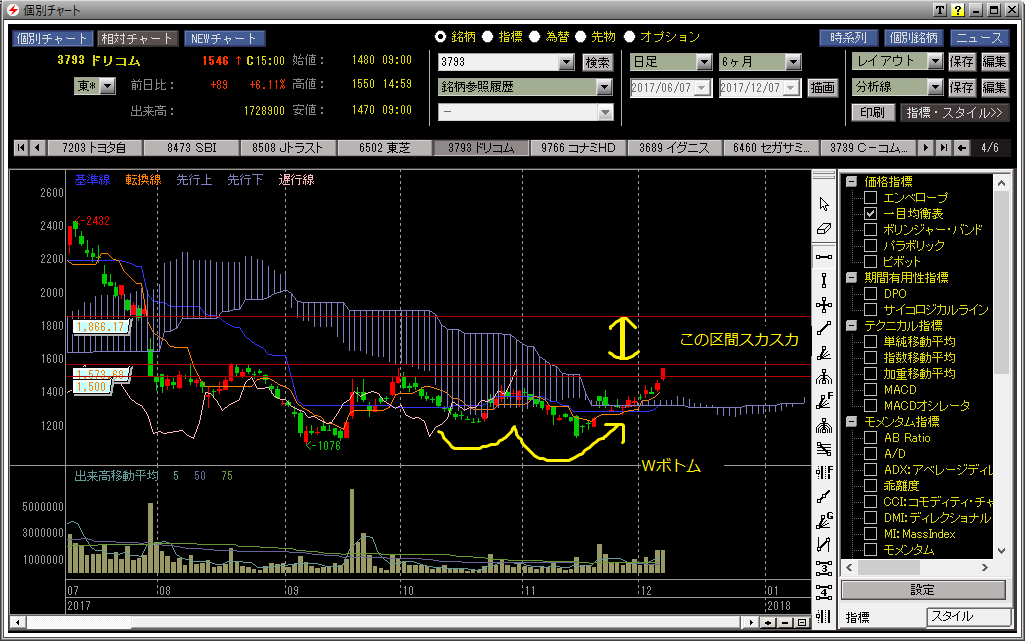Open the スタイル tab at panel bottom
This screenshot has height=641, width=1025.
click(967, 616)
